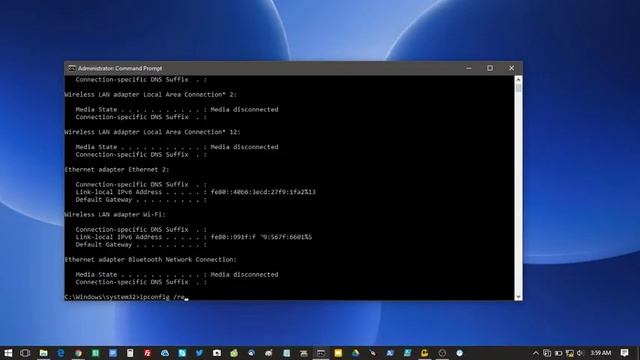
Task: Open the Twitter app from the taskbar
Action: (x=199, y=353)
